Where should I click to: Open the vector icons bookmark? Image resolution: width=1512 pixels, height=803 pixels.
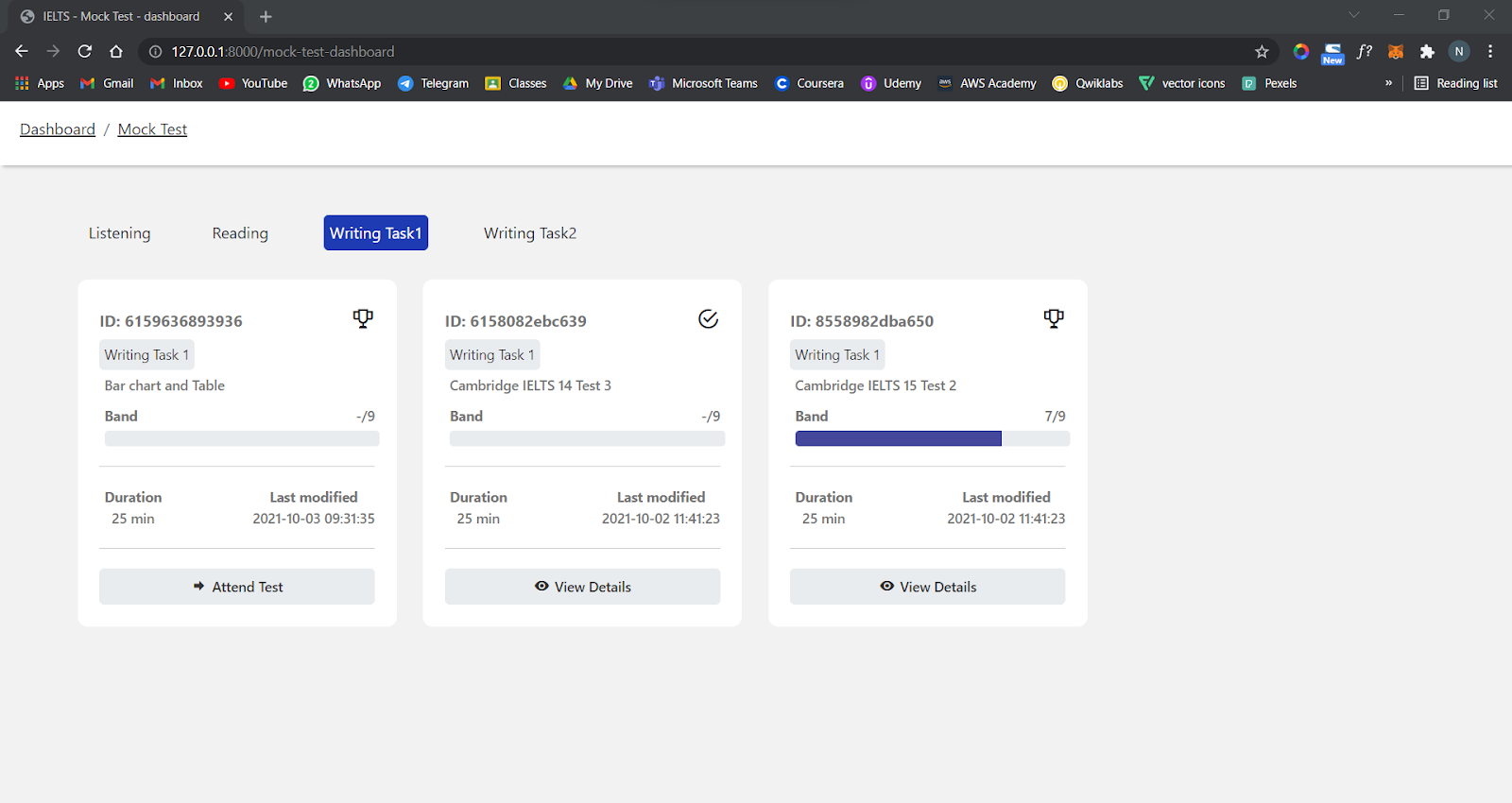[x=1182, y=83]
